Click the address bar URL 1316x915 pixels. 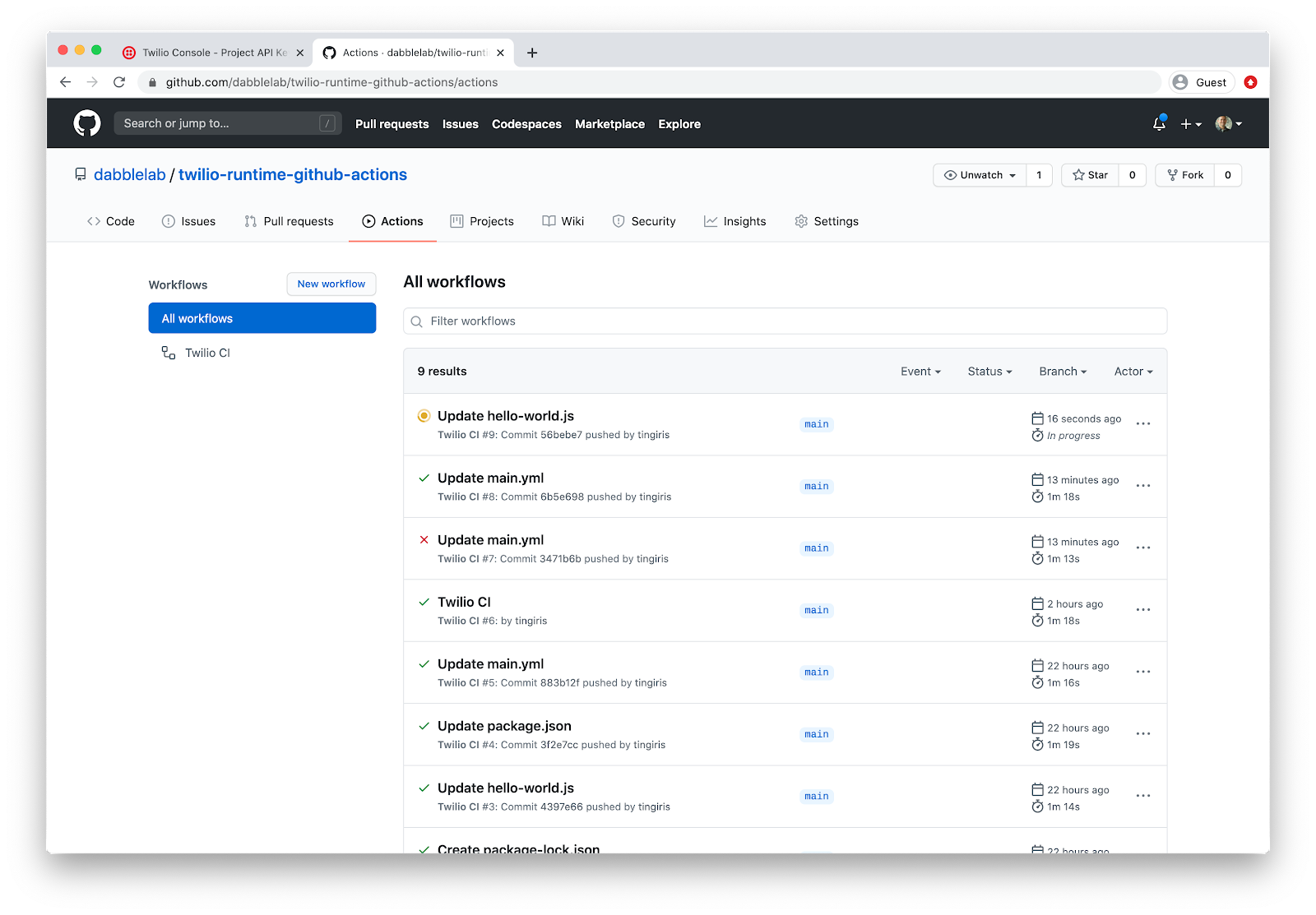[331, 82]
